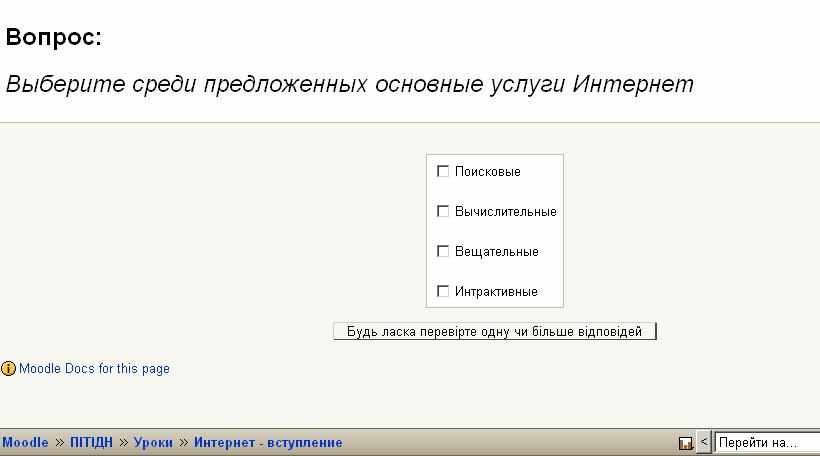Navigate to Уроки breadcrumb link
Viewport: 820px width, 456px height.
click(x=153, y=442)
